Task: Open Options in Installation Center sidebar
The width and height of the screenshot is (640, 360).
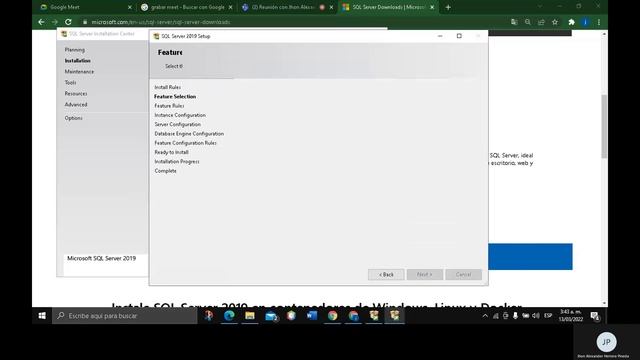Action: pyautogui.click(x=73, y=118)
